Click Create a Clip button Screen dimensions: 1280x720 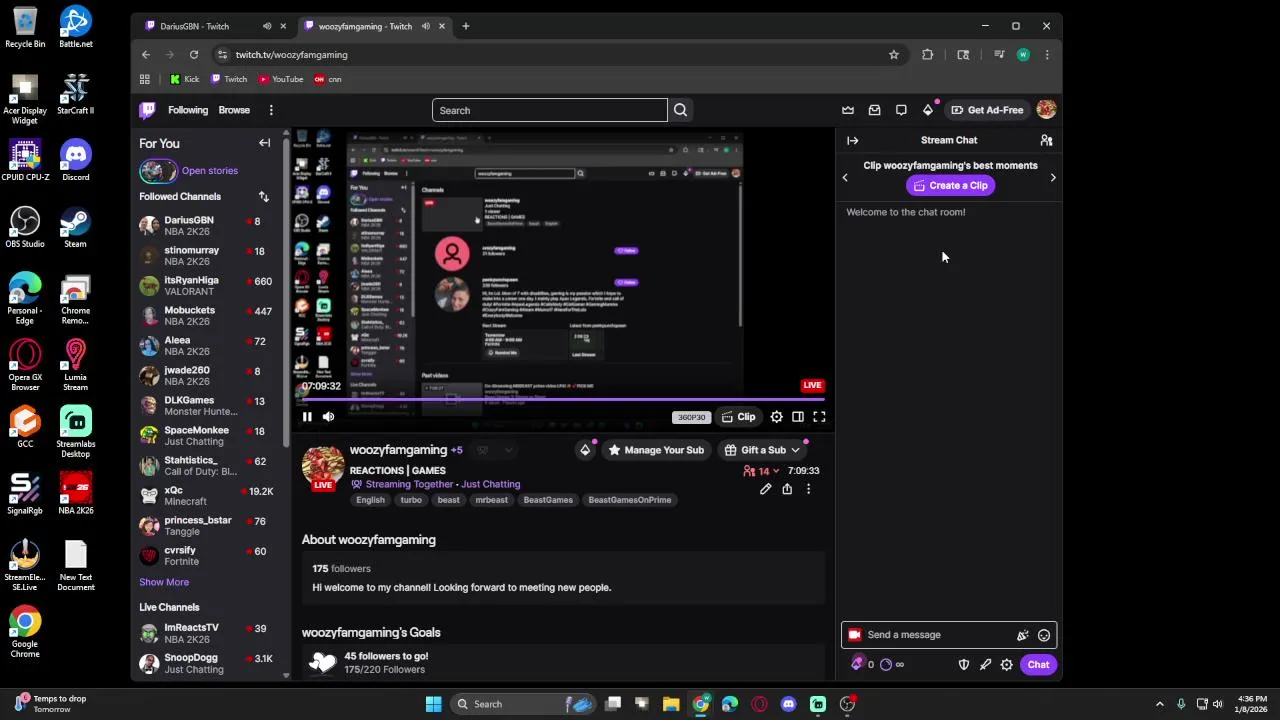click(x=950, y=186)
